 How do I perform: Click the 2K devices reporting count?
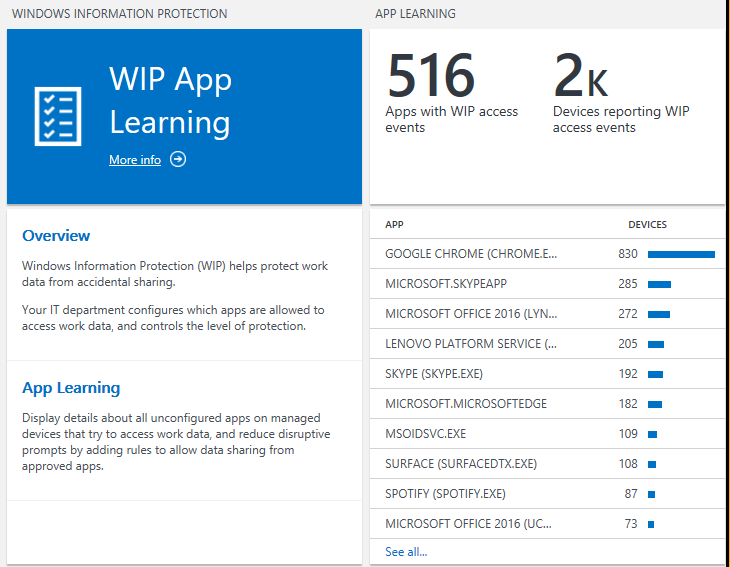click(581, 74)
